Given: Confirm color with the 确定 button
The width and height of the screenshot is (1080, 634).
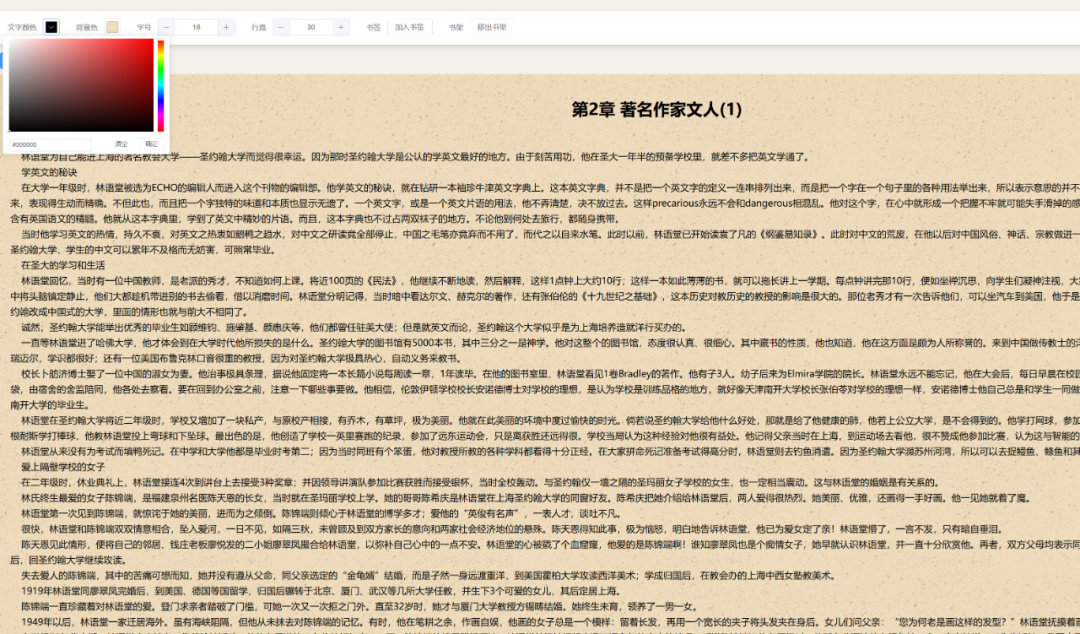Looking at the screenshot, I should [x=152, y=144].
